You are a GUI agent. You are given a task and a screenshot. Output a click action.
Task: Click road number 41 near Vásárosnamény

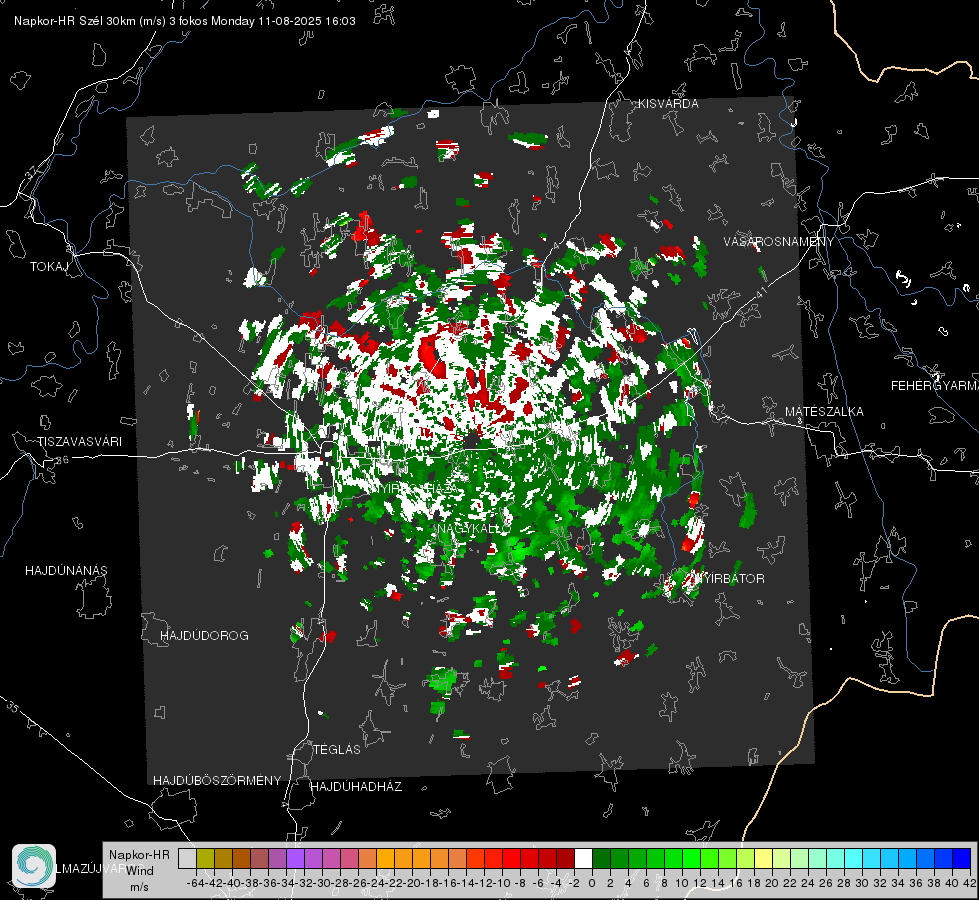point(761,291)
